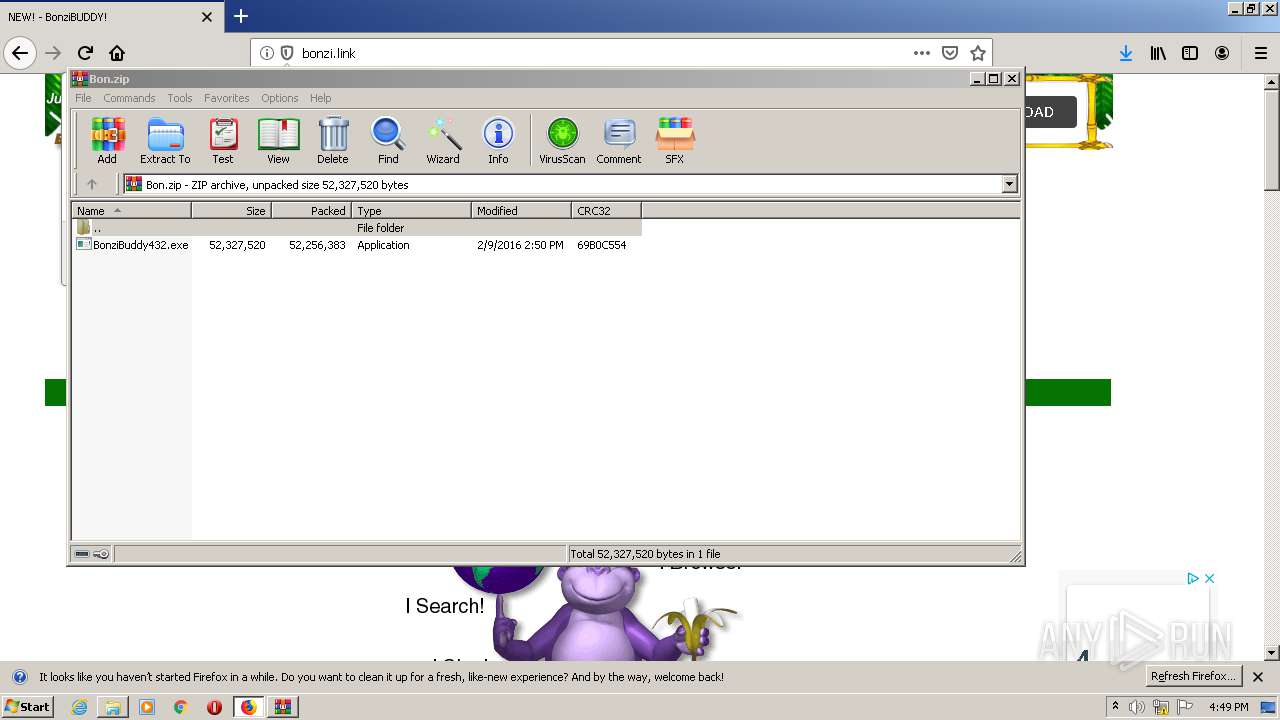Open the Windows Start menu
1280x720 pixels.
[27, 707]
